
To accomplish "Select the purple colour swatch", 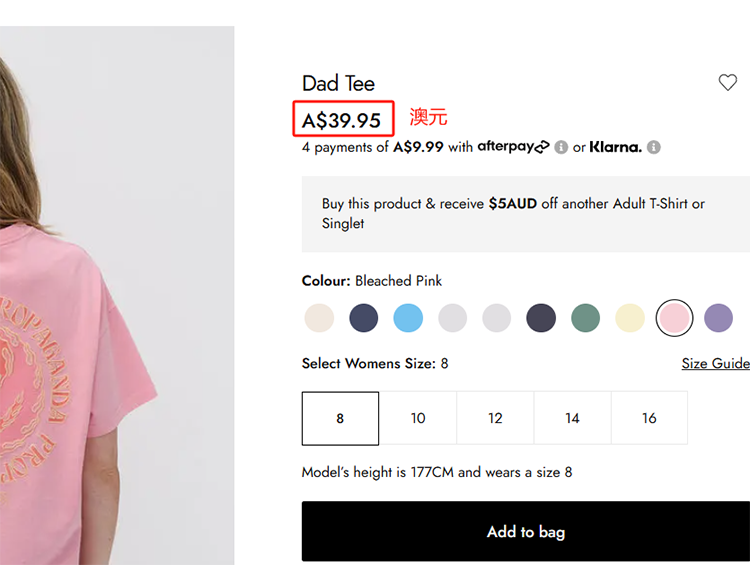I will pos(718,318).
